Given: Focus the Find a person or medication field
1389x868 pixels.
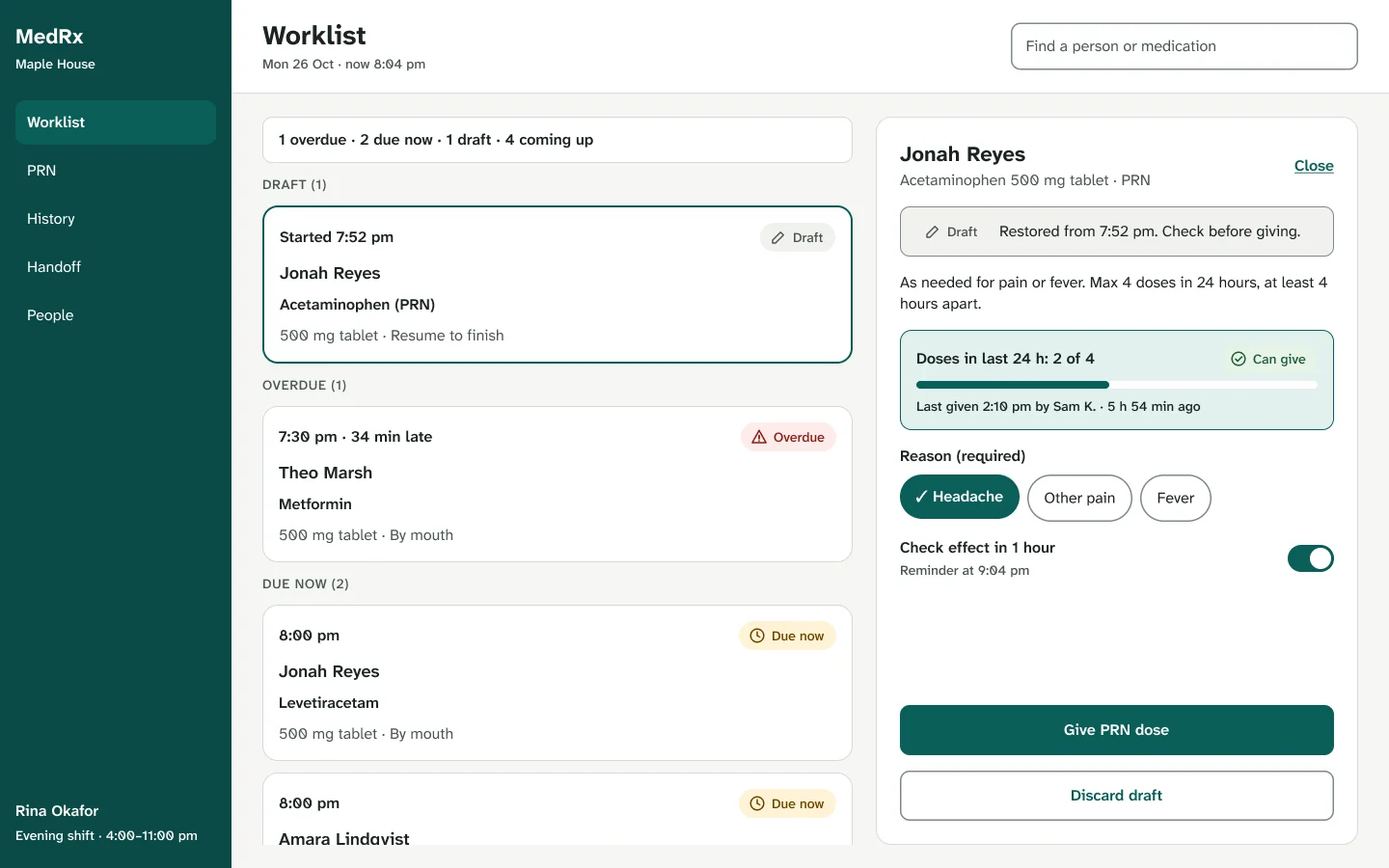Looking at the screenshot, I should pos(1185,46).
